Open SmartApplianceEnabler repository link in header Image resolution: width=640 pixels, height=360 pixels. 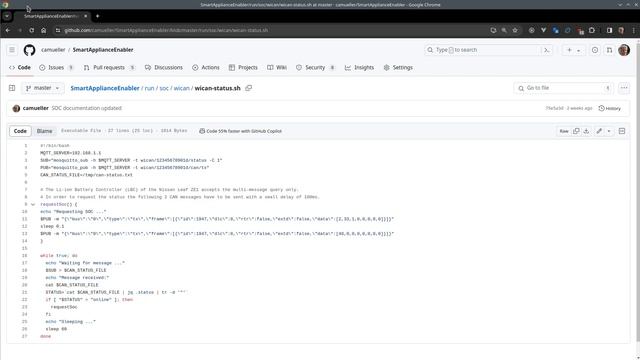(x=103, y=50)
